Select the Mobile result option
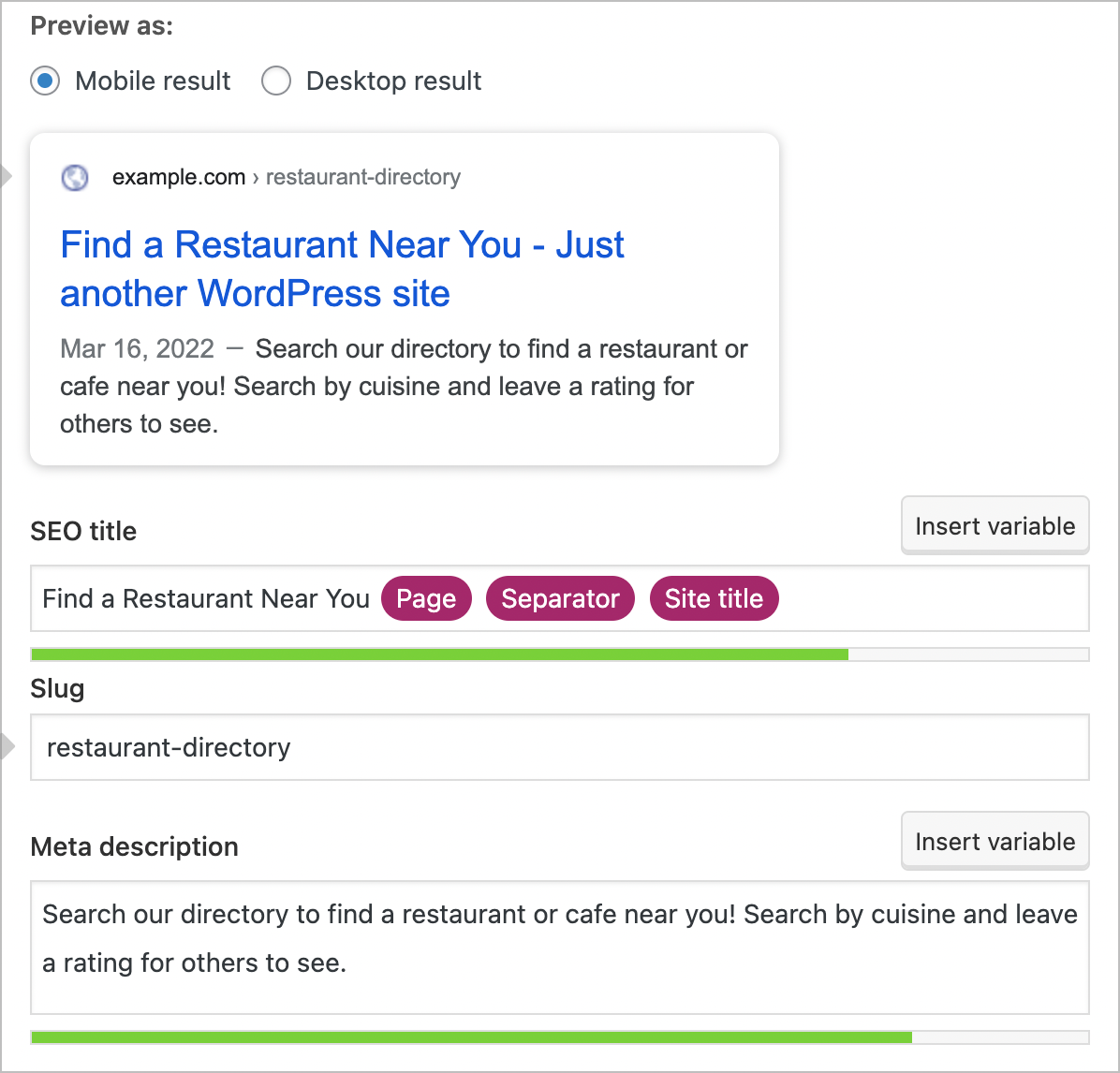This screenshot has height=1073, width=1120. 44,81
